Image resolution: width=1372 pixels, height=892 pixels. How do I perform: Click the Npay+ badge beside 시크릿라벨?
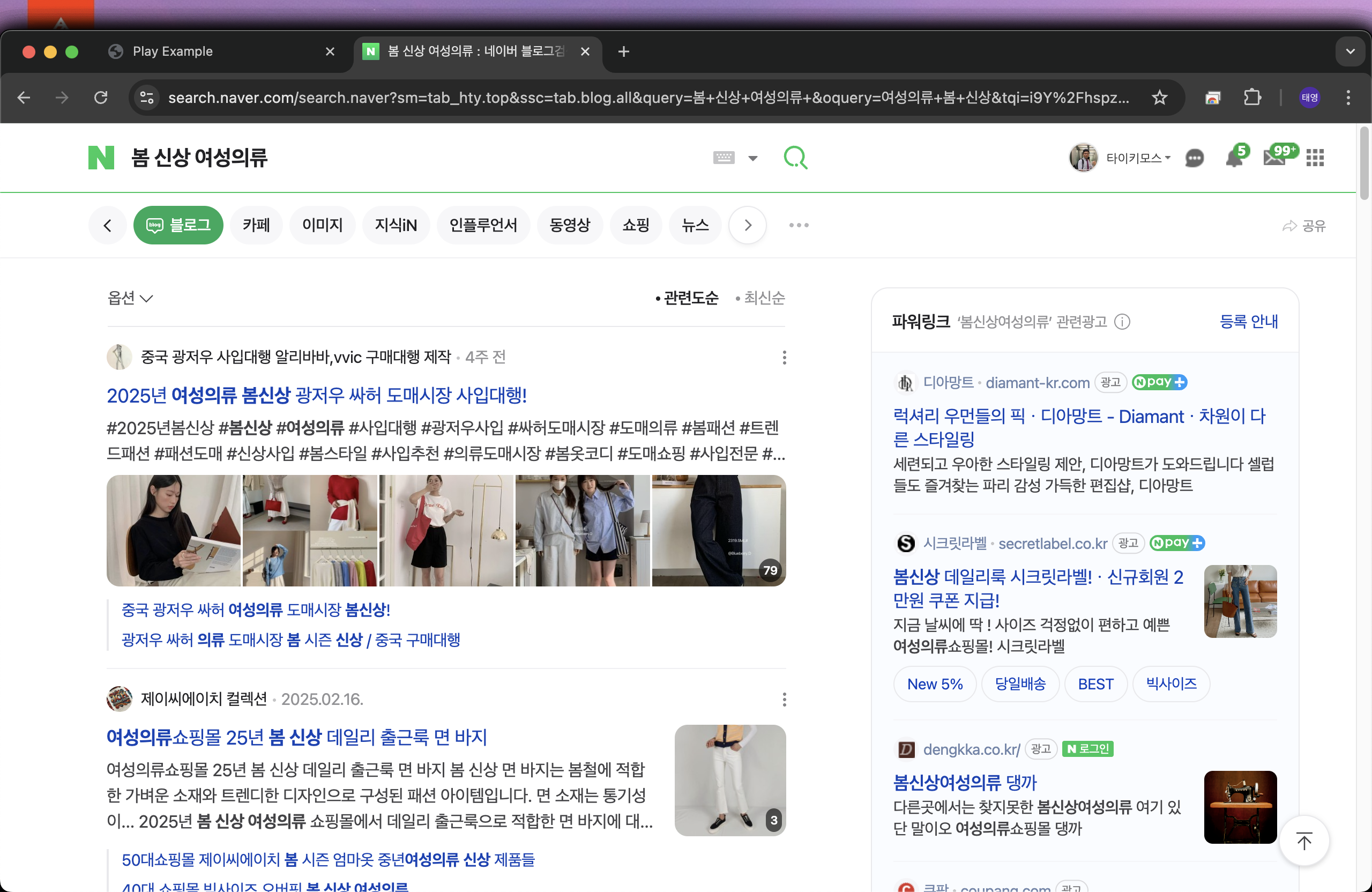(1177, 542)
